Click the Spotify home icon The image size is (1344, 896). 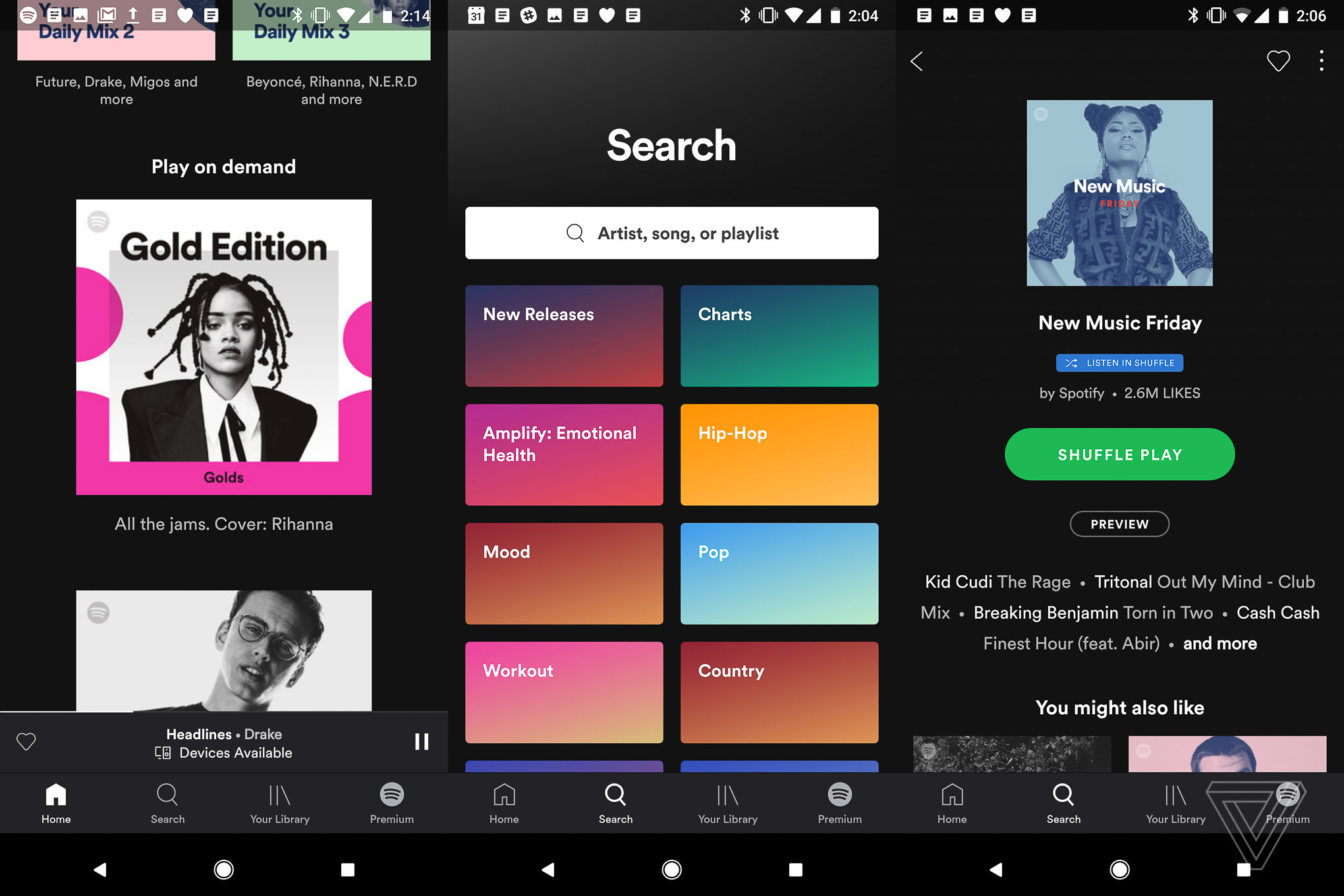[x=56, y=797]
